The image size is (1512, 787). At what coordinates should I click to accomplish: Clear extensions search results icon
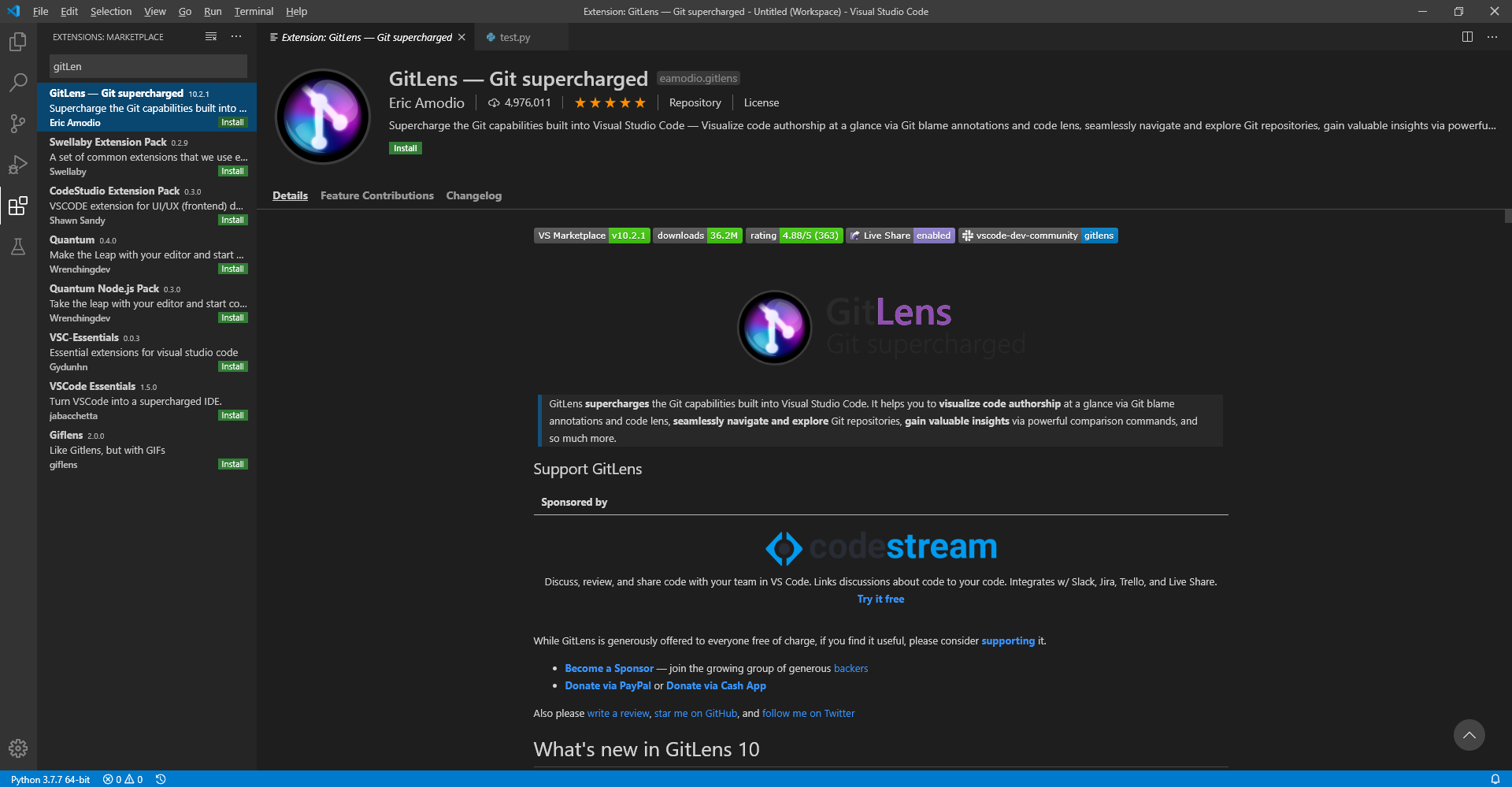coord(211,37)
